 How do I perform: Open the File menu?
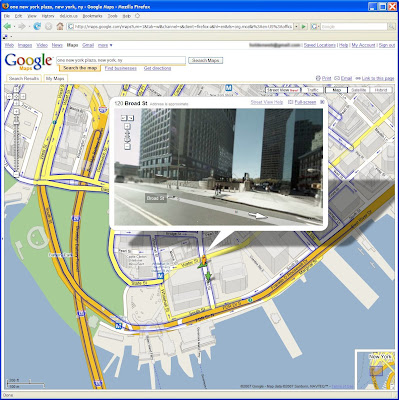coord(7,16)
